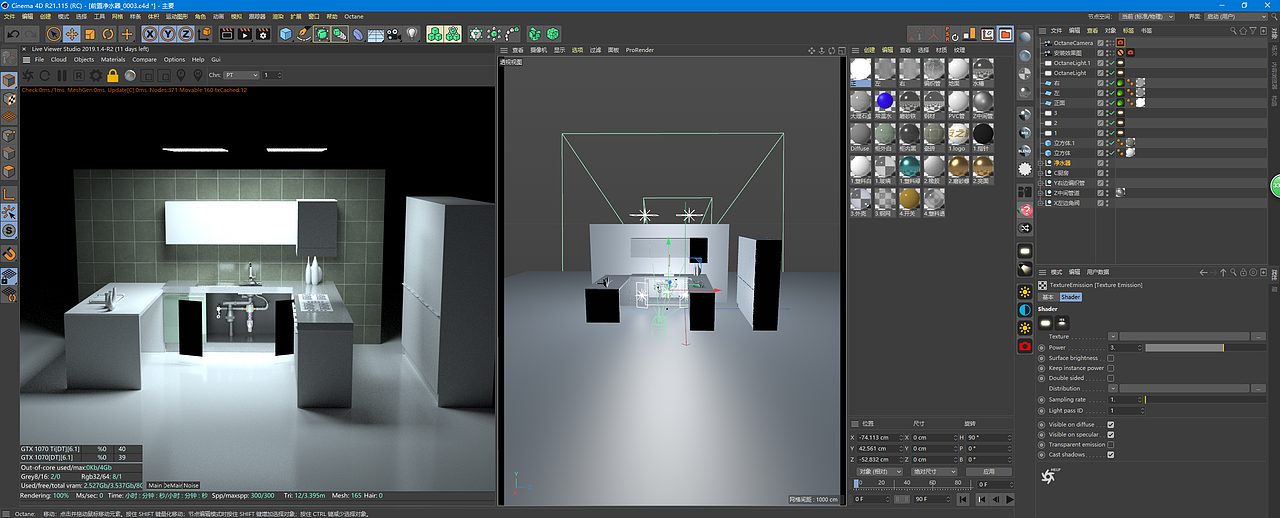Open the Chn PT channel dropdown
The width and height of the screenshot is (1280, 518).
pyautogui.click(x=240, y=75)
